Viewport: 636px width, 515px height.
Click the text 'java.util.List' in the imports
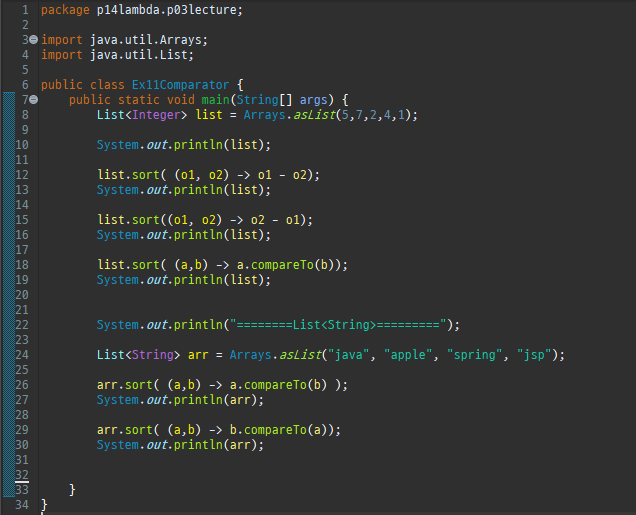(139, 55)
